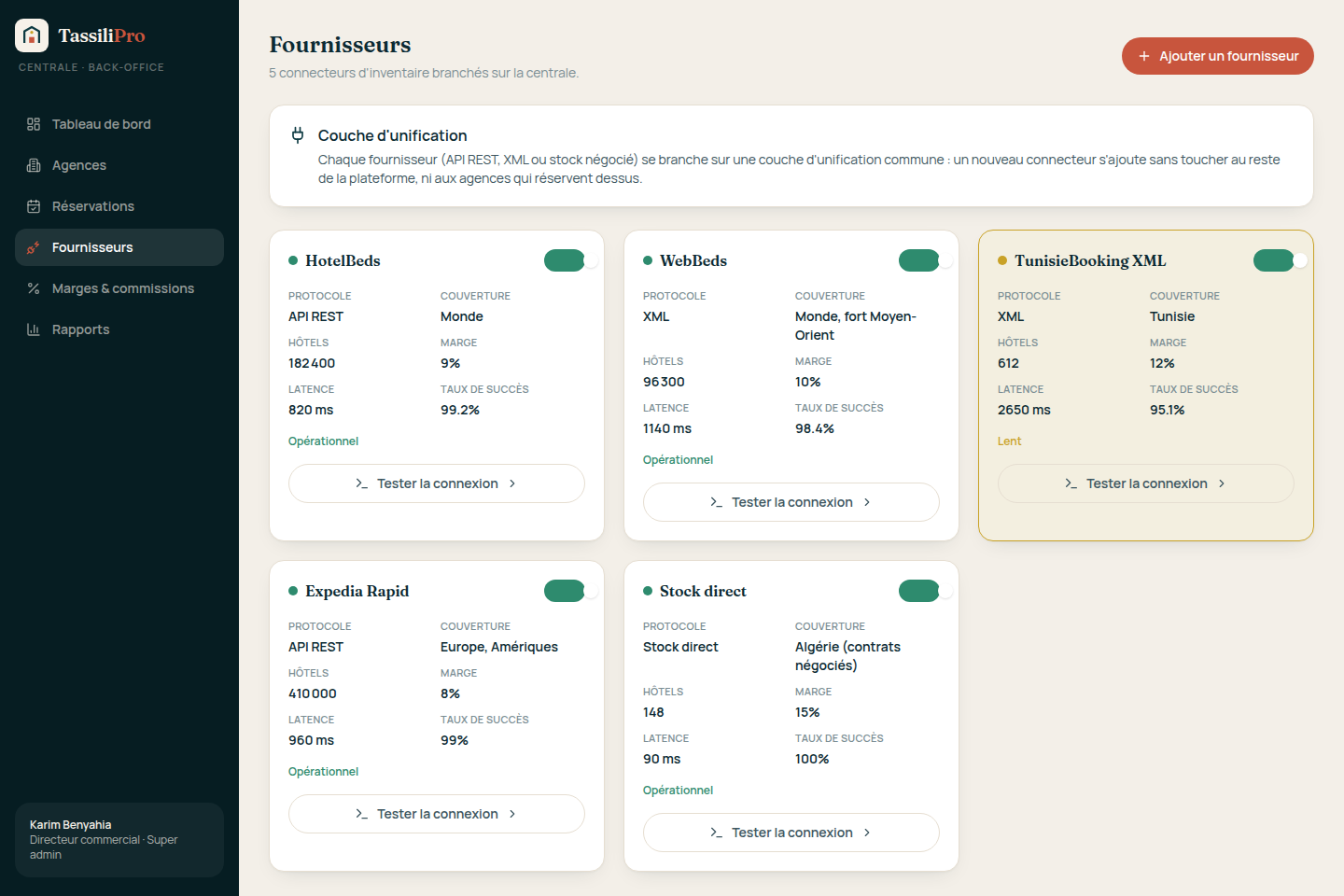Test the Stock direct connection
The width and height of the screenshot is (1344, 896).
pyautogui.click(x=791, y=833)
